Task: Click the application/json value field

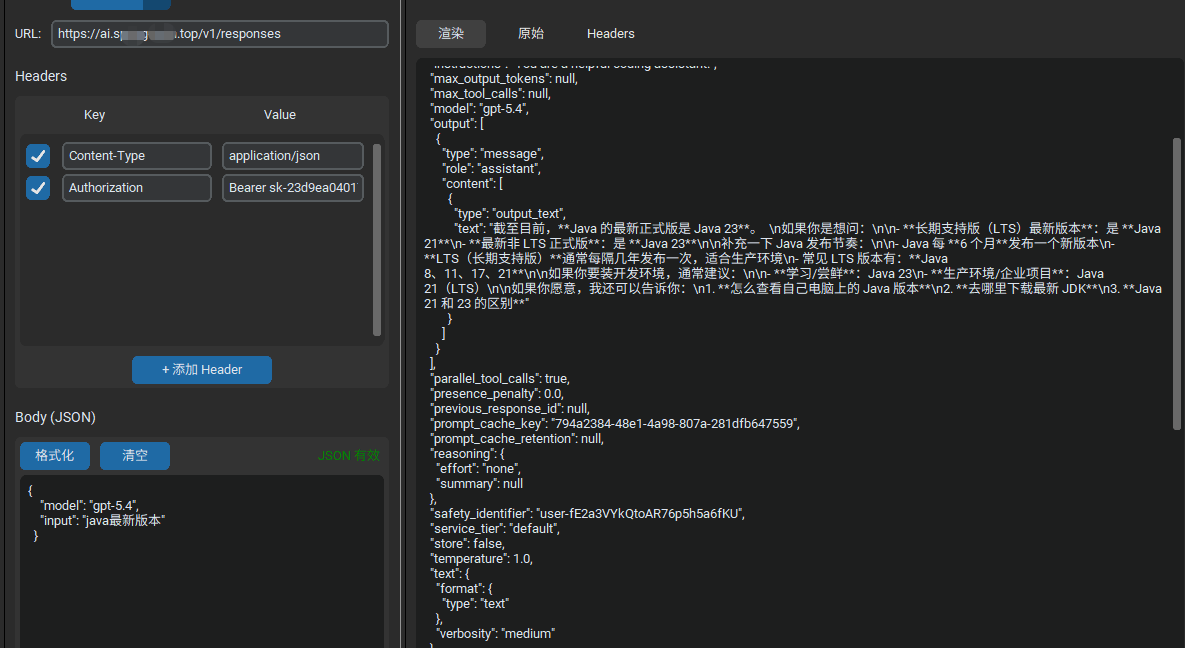Action: pos(292,156)
